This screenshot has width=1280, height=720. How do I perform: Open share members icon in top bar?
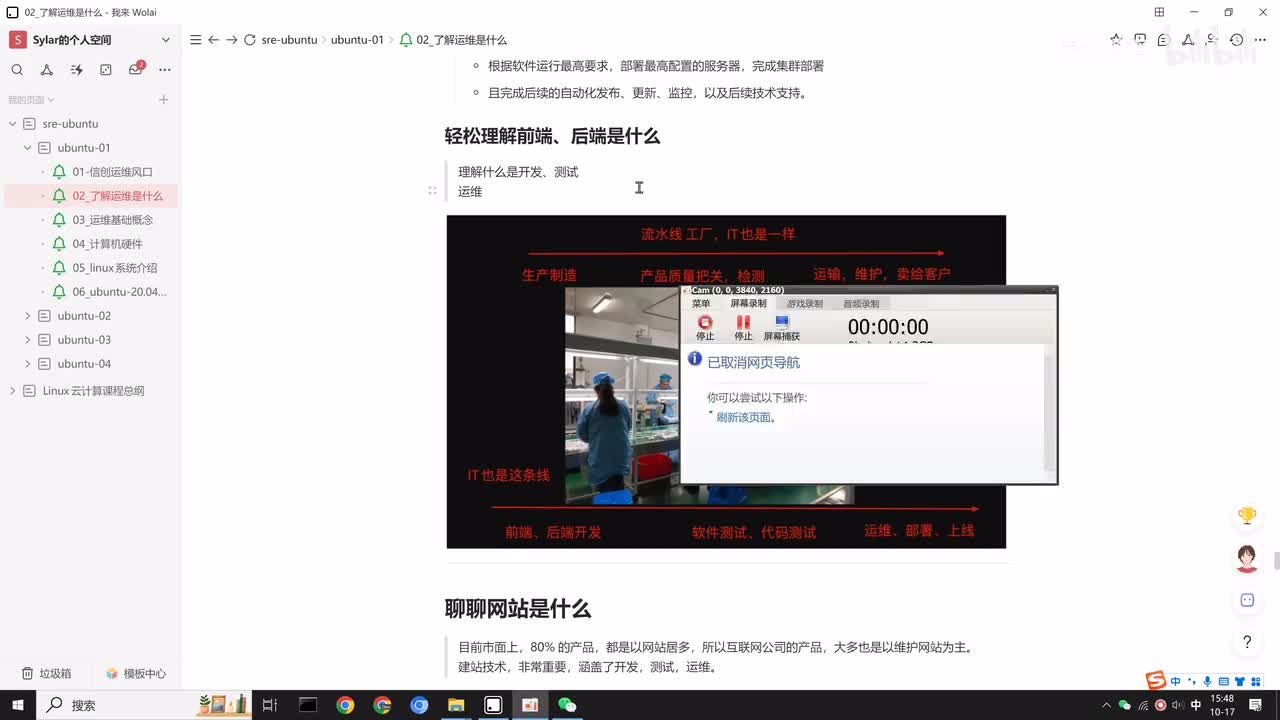pos(1212,40)
